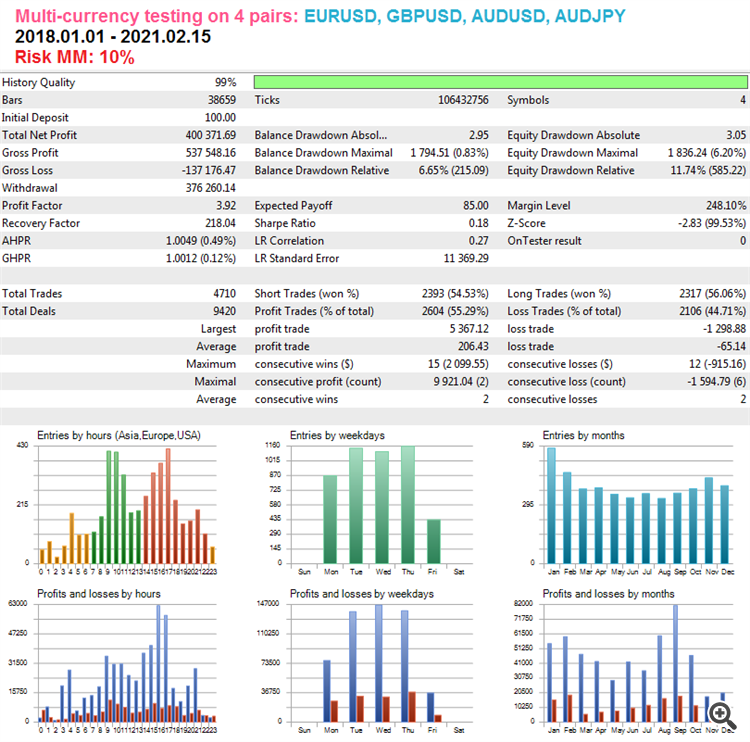750x742 pixels.
Task: Select Initial Deposit value '100.00'
Action: [x=220, y=118]
